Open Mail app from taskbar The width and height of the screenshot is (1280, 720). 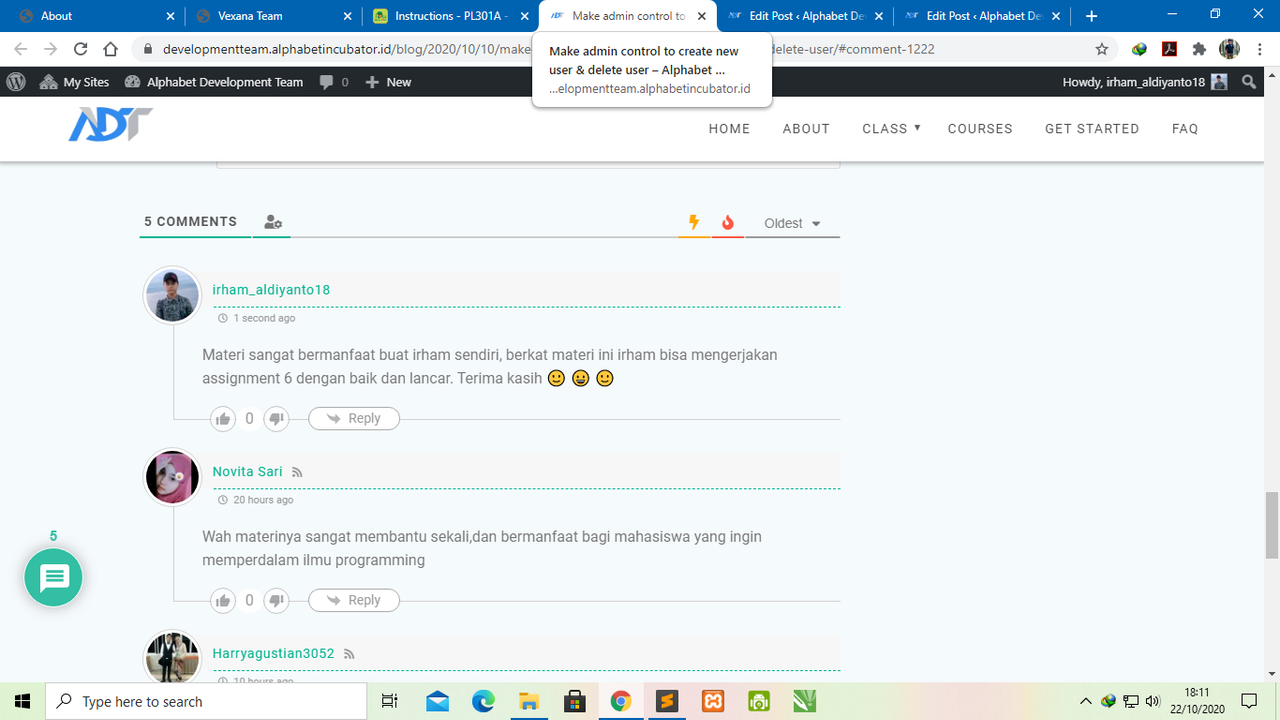pos(437,701)
